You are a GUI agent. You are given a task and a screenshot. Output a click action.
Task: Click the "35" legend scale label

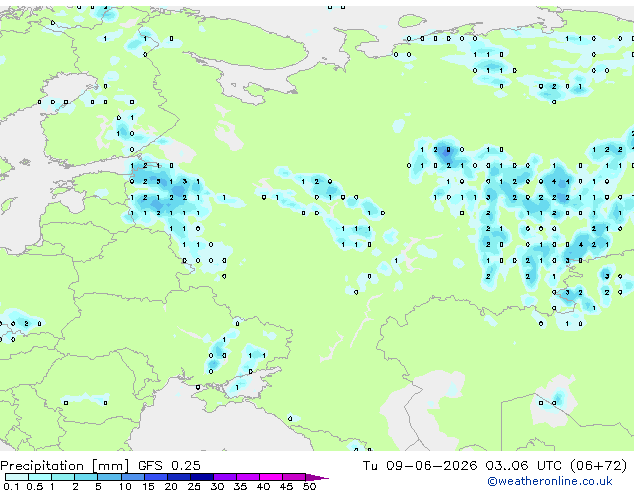point(240,486)
